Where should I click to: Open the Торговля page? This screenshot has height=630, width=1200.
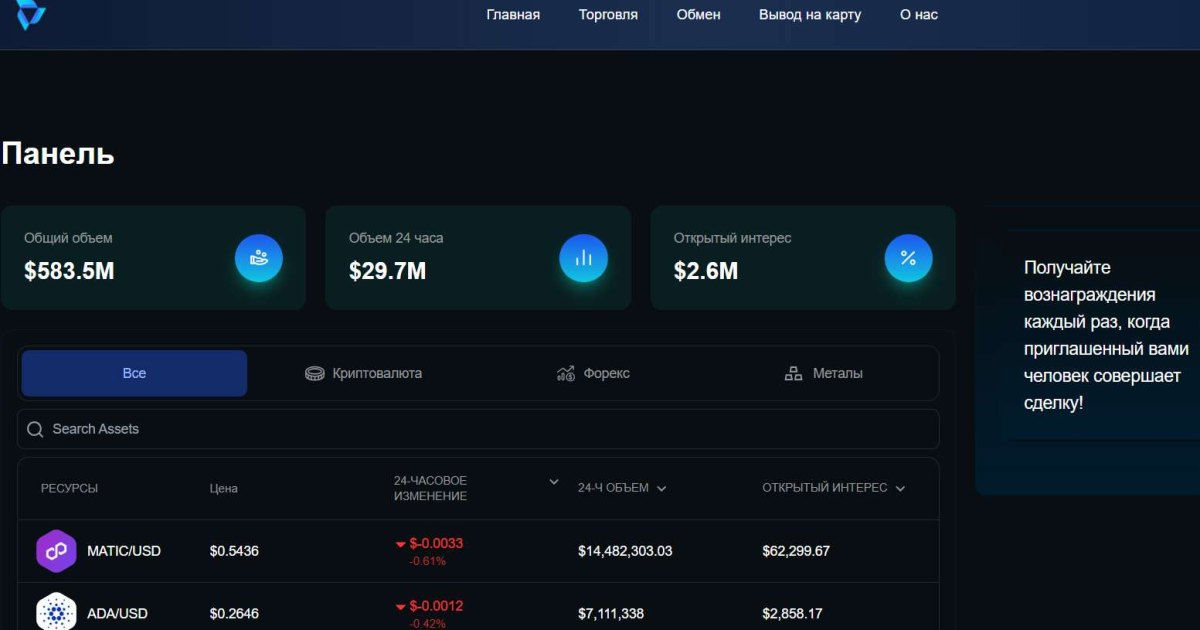(x=608, y=15)
